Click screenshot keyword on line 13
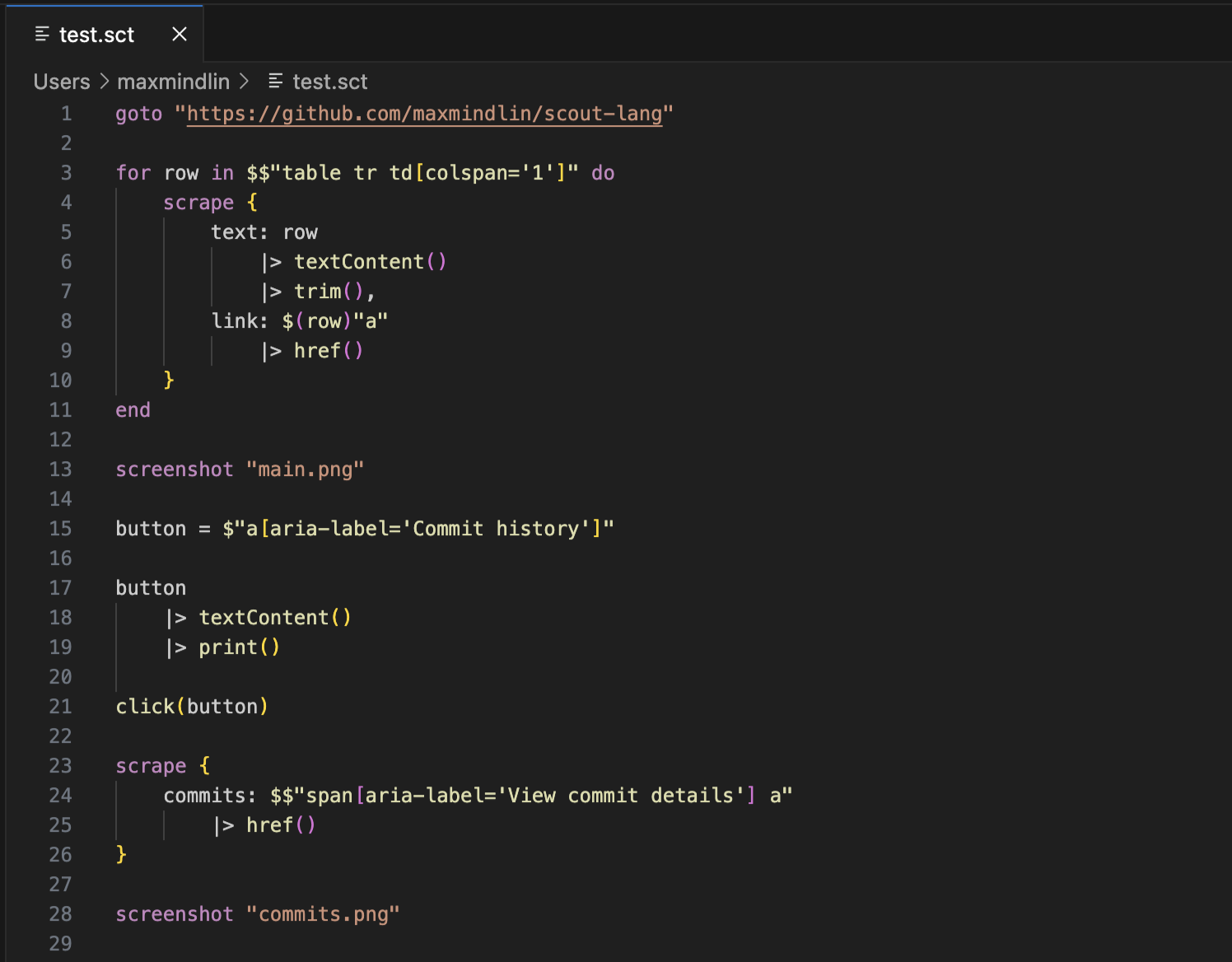The image size is (1232, 962). click(175, 469)
